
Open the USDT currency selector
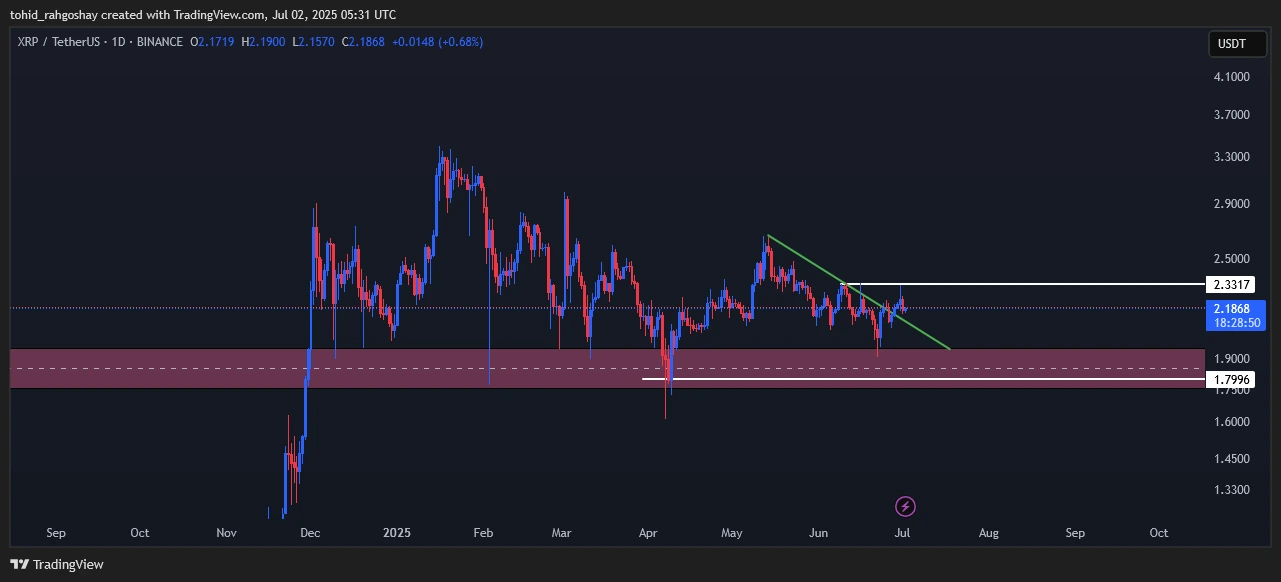click(x=1238, y=44)
